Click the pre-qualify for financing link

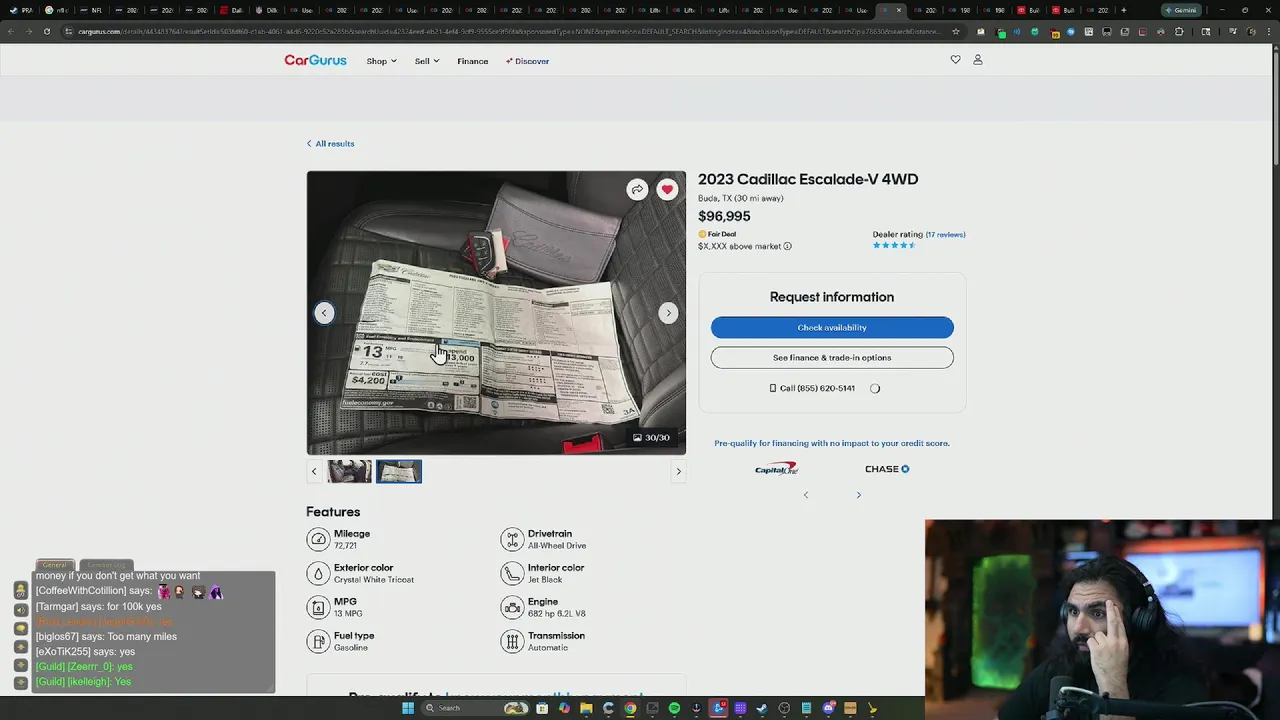832,443
